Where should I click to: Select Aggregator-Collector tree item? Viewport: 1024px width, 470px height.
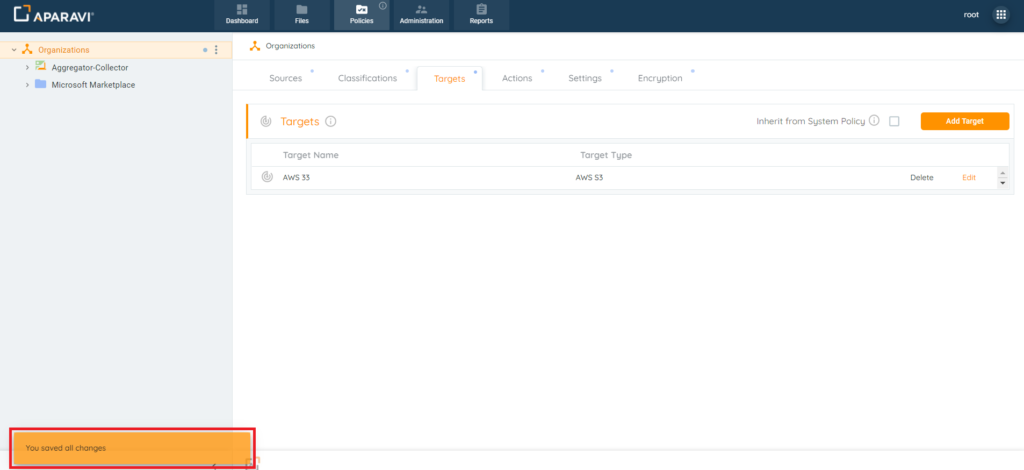coord(89,67)
